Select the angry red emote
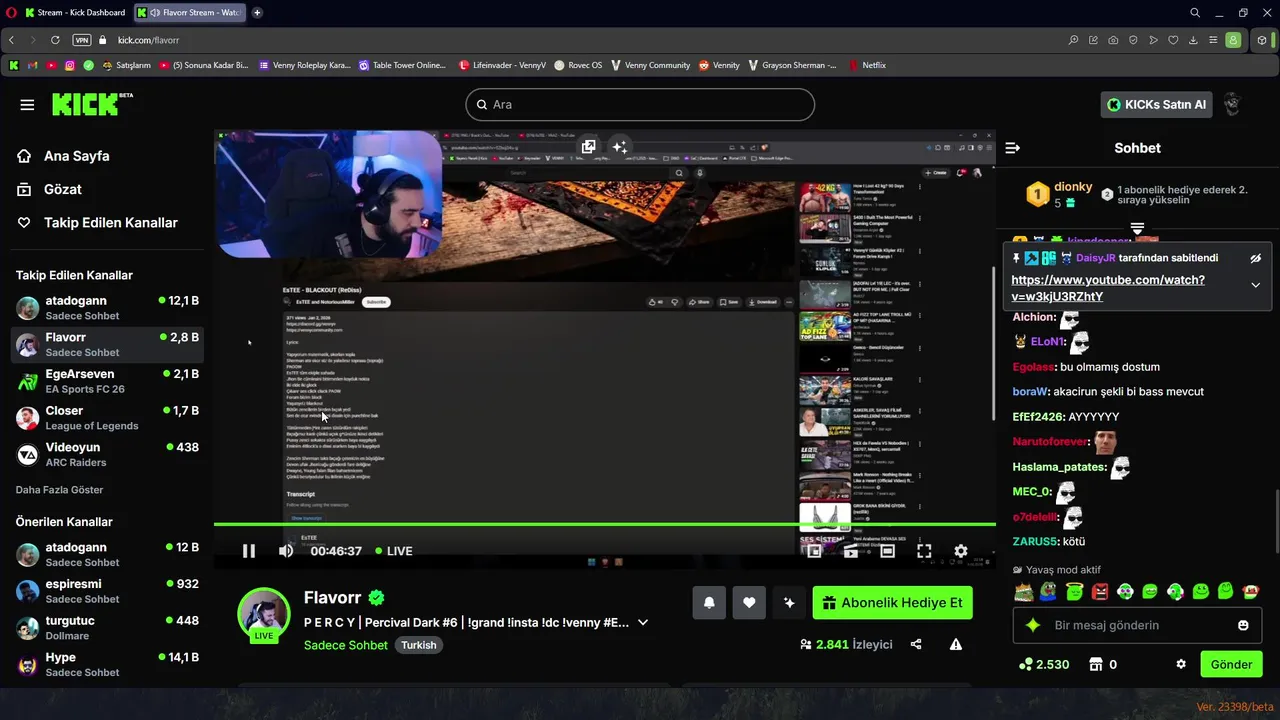This screenshot has width=1280, height=720. (x=1101, y=591)
